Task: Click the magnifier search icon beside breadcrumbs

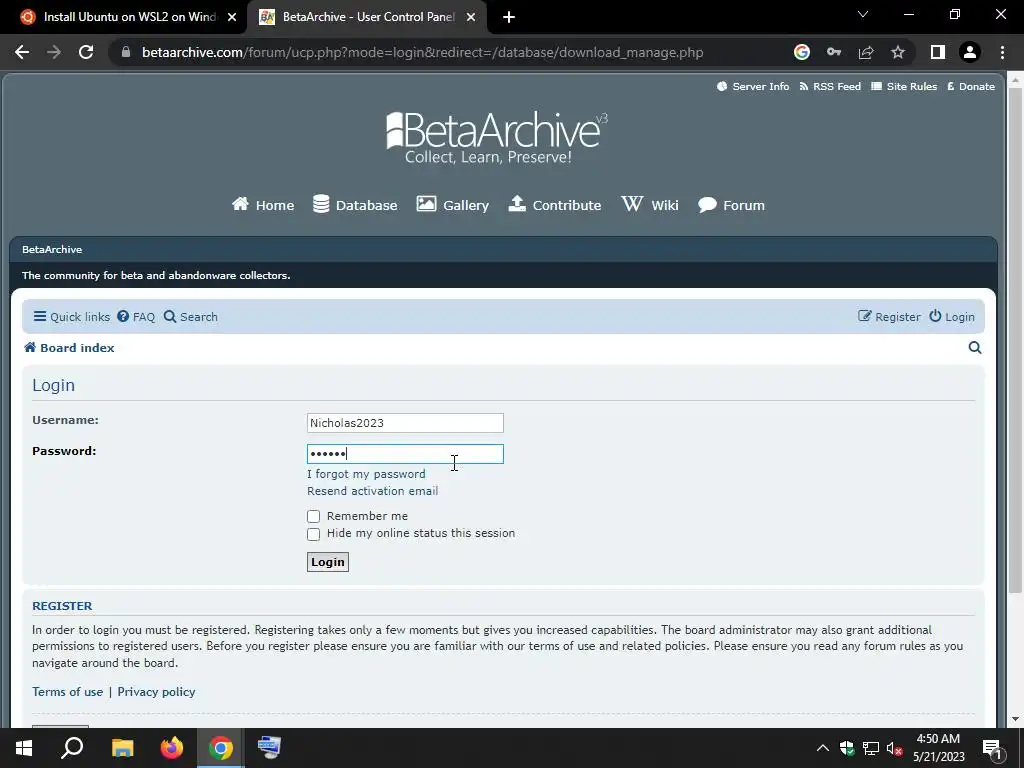Action: (974, 347)
